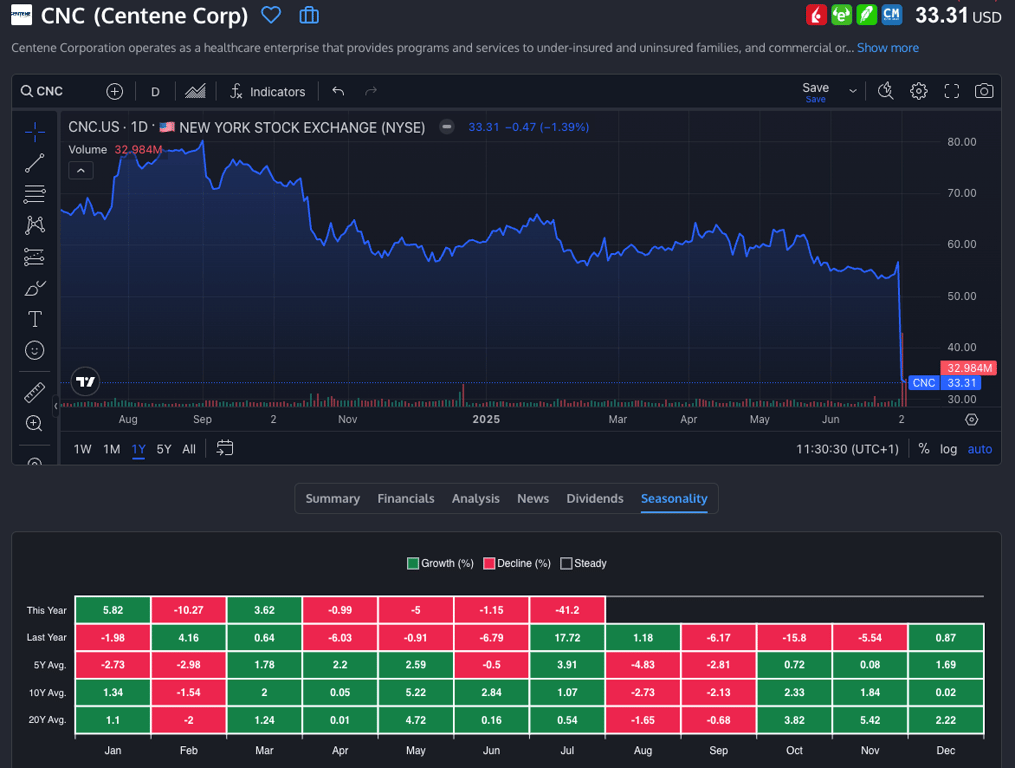Add CNC to favorites with heart icon
1015x768 pixels.
pos(271,15)
